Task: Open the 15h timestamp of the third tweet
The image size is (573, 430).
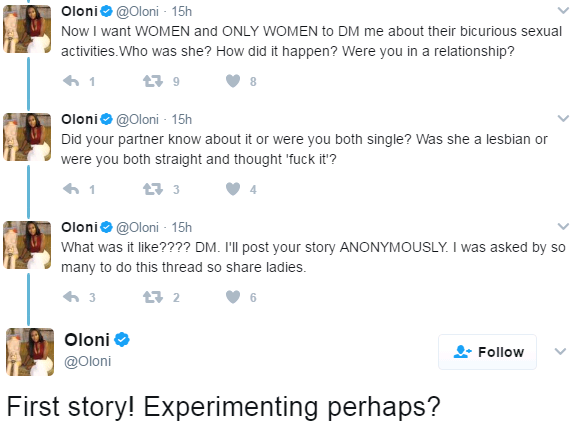Action: 182,228
